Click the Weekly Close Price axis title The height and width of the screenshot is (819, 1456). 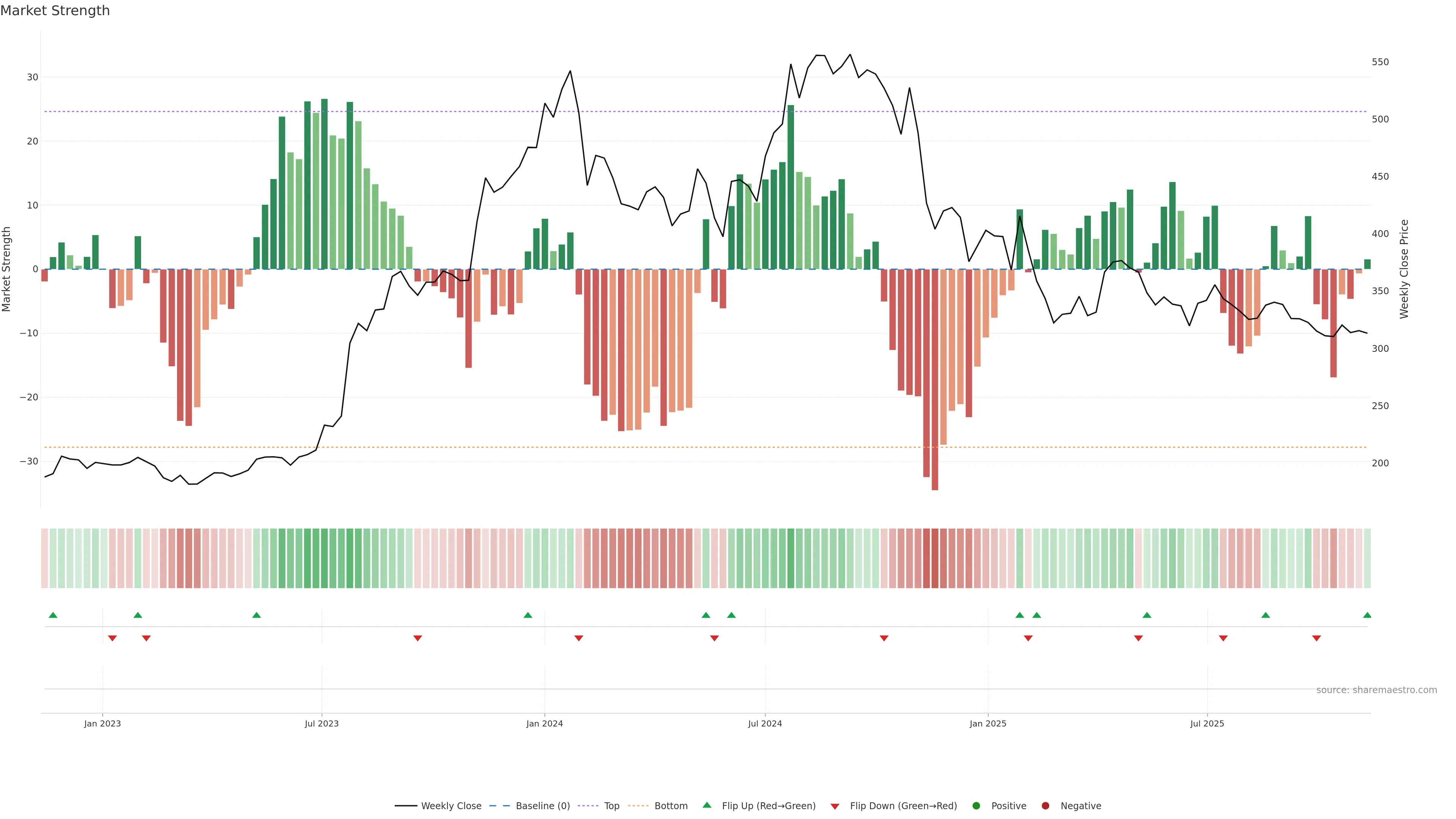(x=1404, y=269)
